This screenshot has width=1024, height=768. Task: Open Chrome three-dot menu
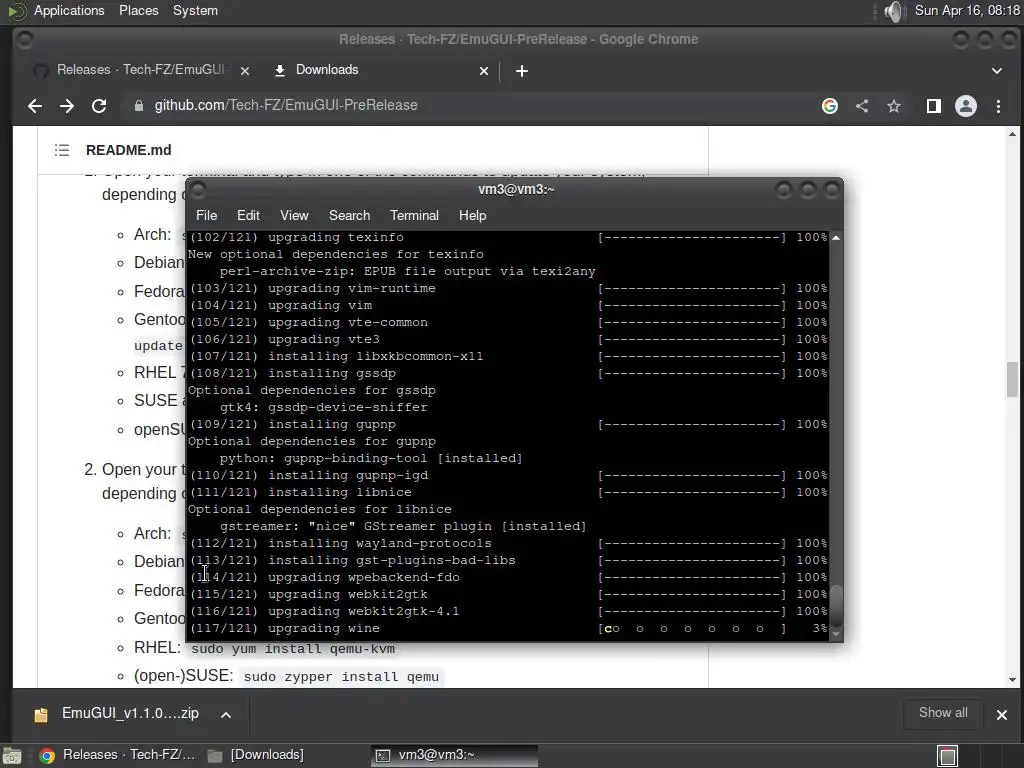point(998,106)
